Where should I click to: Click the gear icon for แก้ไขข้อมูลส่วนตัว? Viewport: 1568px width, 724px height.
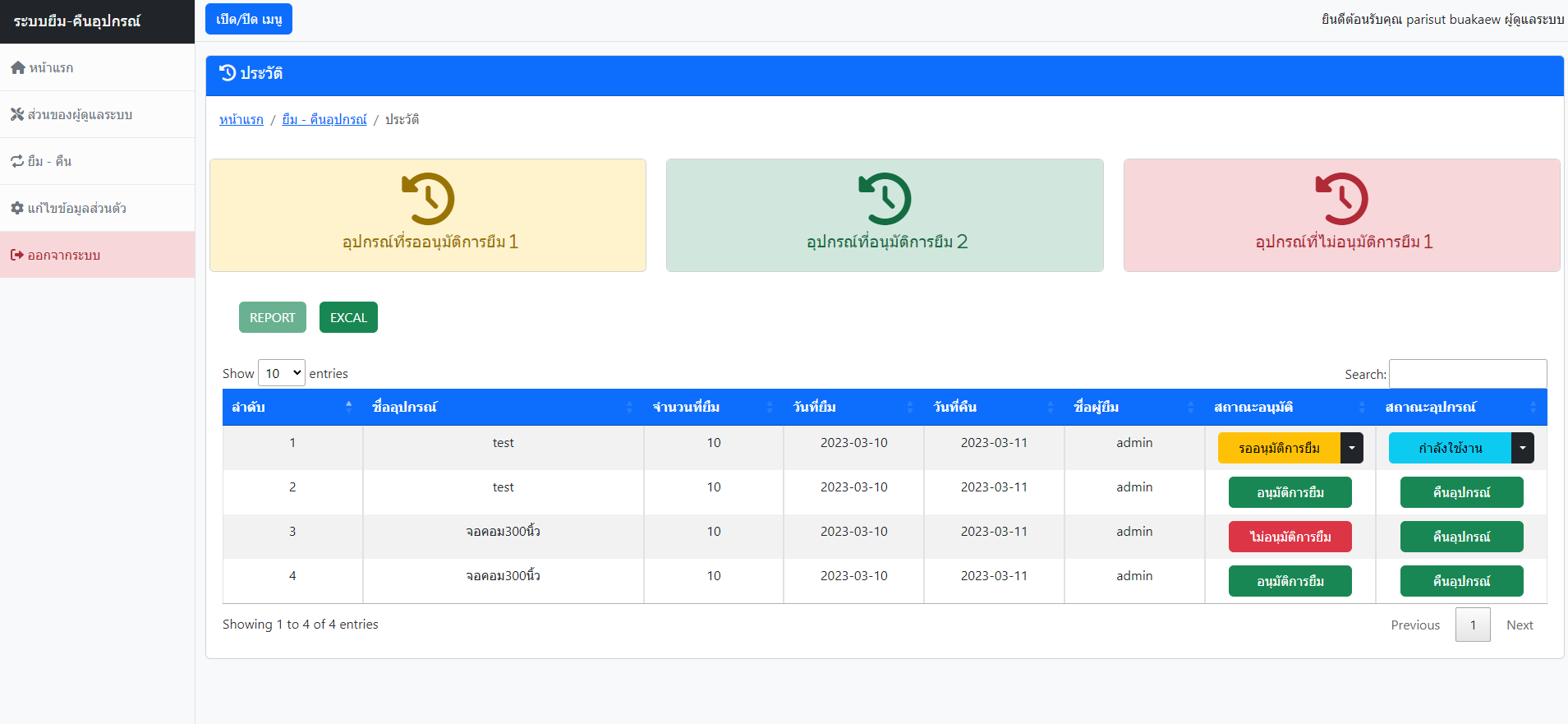[17, 208]
